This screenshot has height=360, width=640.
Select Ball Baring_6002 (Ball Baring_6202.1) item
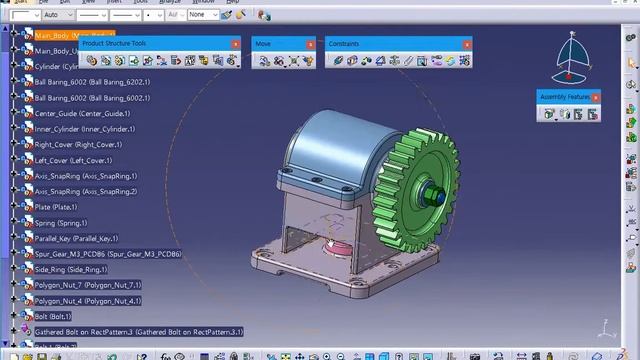click(92, 82)
